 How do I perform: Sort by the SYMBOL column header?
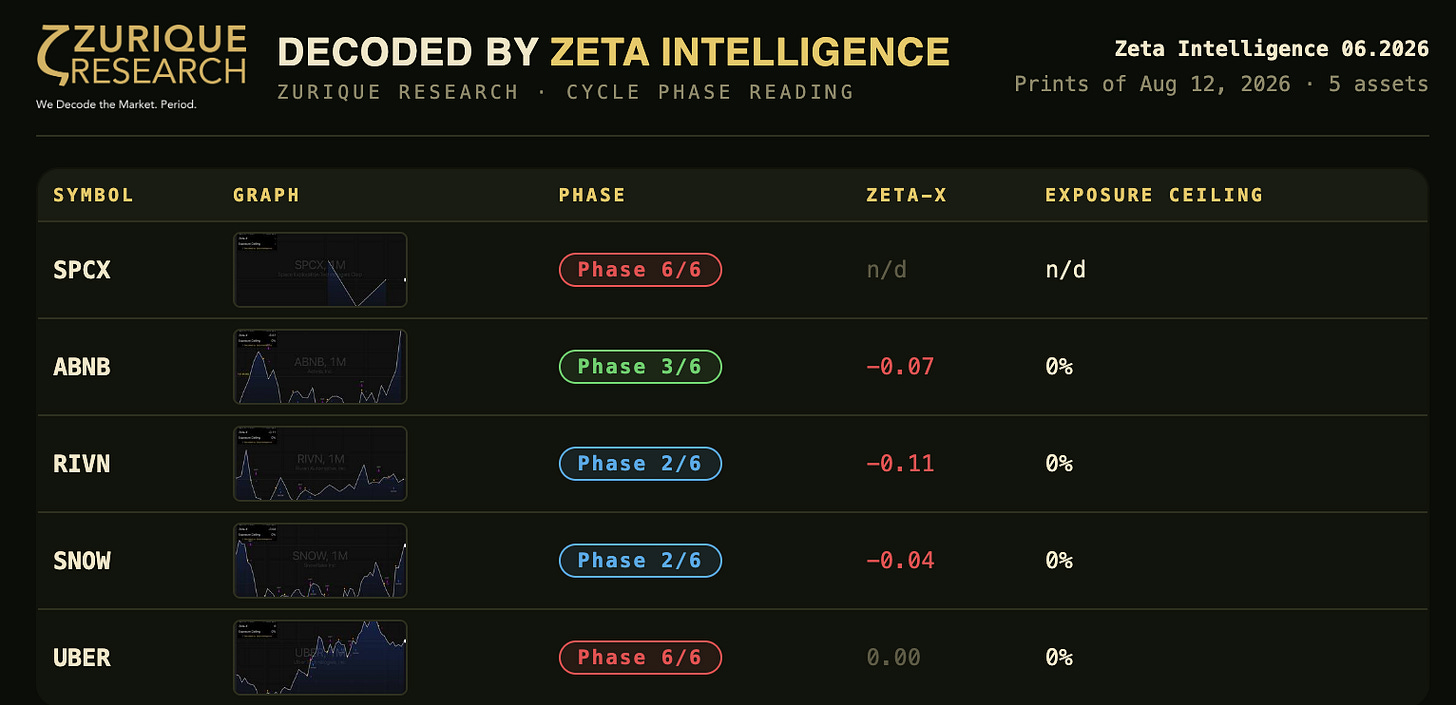93,195
